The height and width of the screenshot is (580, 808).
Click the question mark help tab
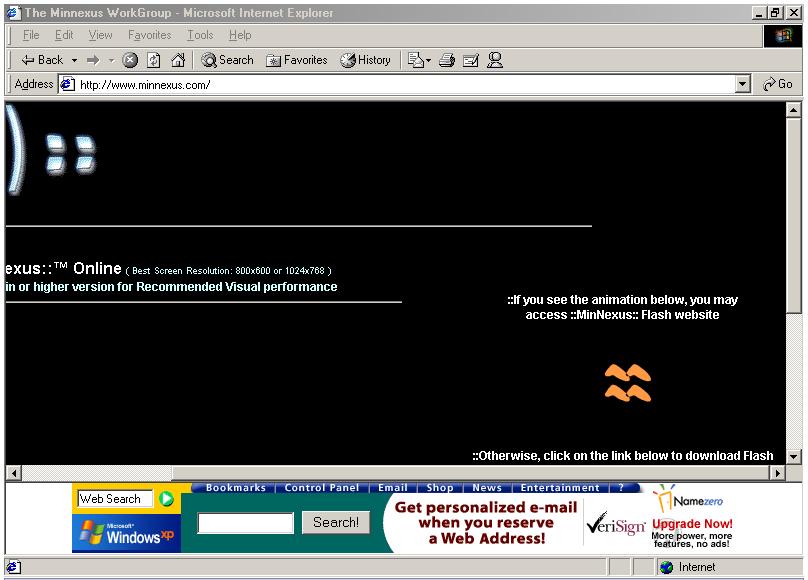coord(621,488)
